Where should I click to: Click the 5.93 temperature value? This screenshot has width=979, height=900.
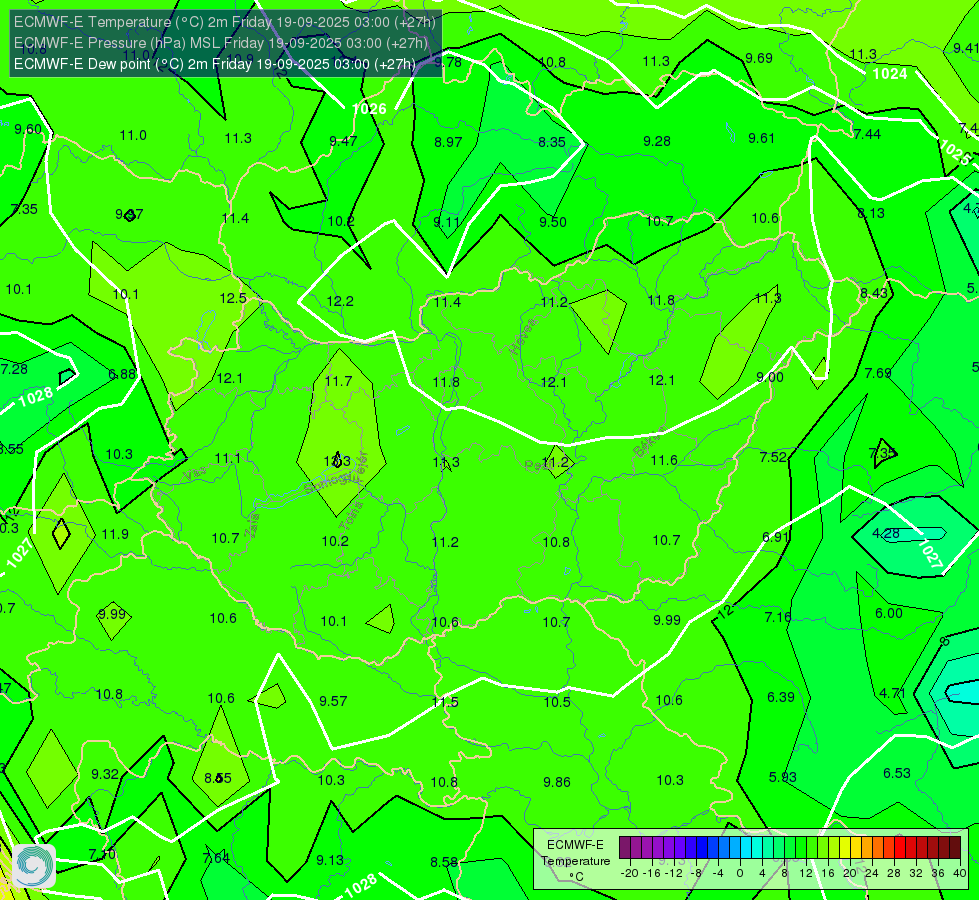782,778
